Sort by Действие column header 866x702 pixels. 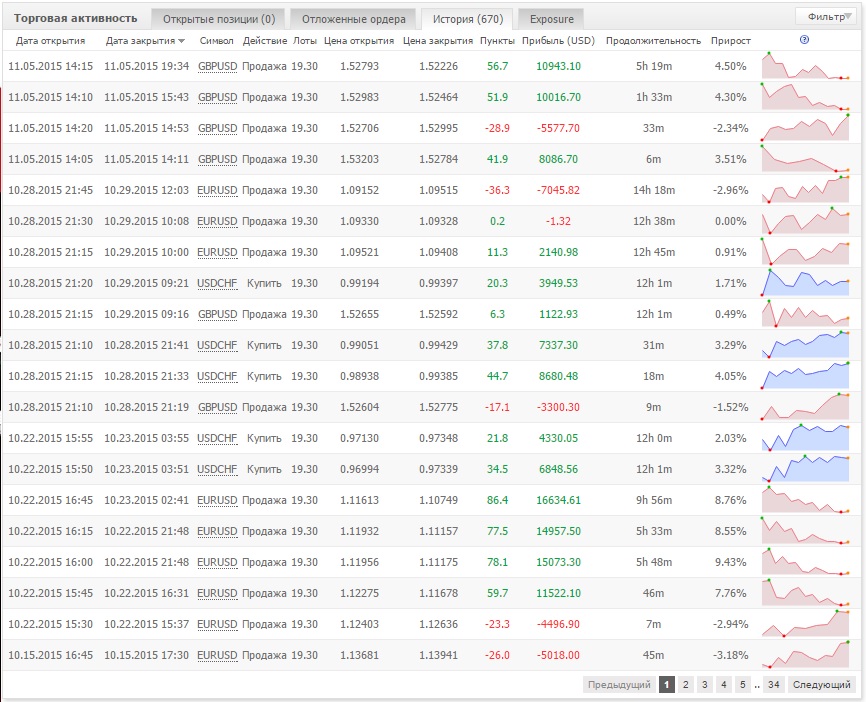point(265,41)
